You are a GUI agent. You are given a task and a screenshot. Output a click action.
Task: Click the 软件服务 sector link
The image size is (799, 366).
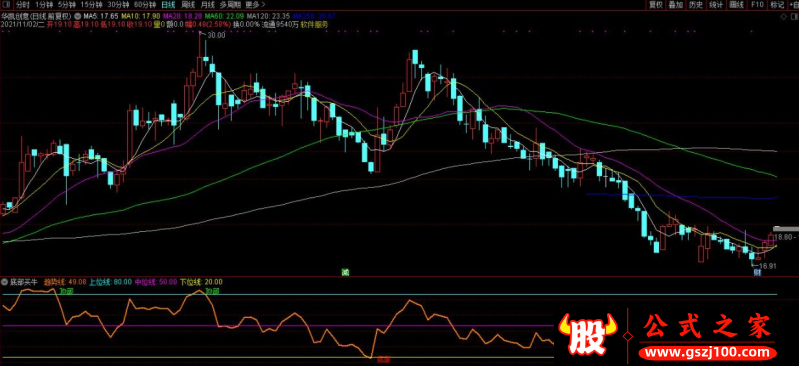314,24
